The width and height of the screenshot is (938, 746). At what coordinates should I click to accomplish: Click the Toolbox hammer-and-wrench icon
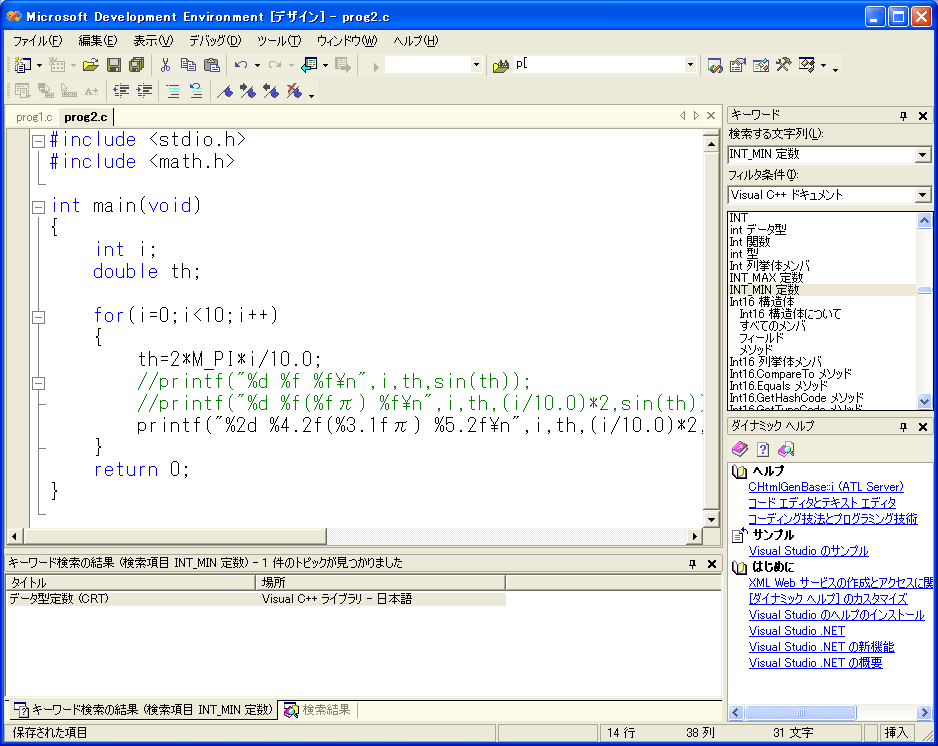(x=784, y=65)
